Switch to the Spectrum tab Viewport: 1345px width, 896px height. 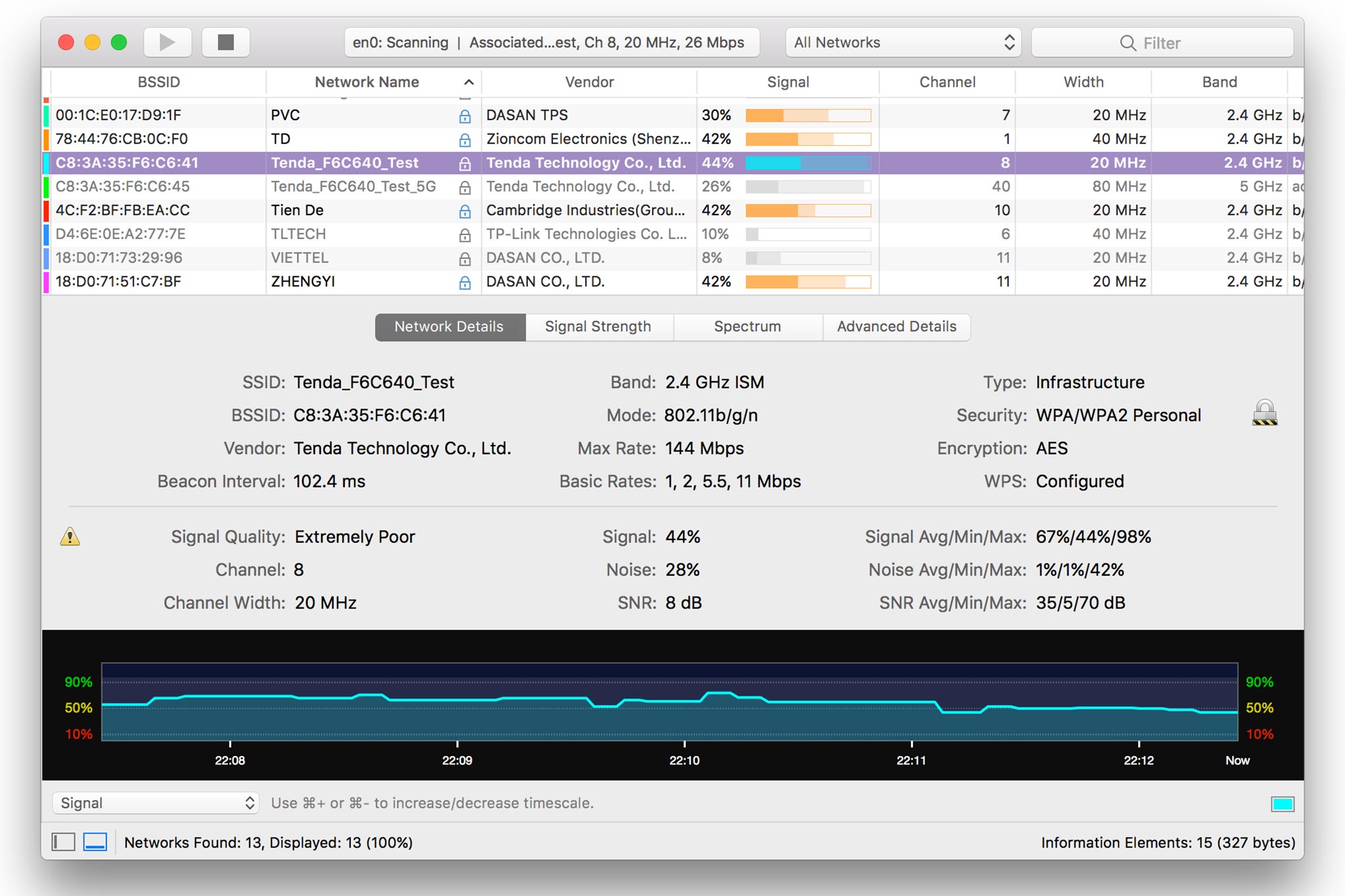click(747, 327)
